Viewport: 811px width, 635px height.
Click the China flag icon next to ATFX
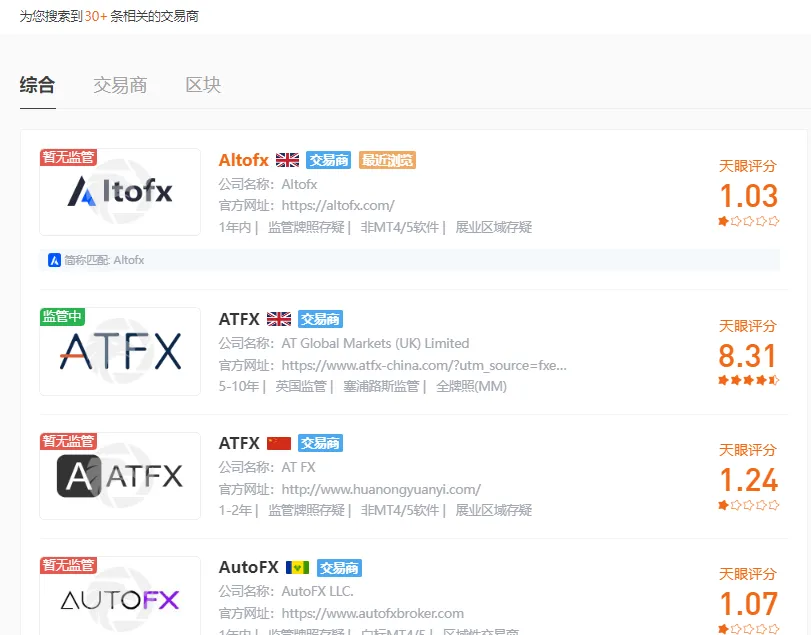pyautogui.click(x=279, y=443)
